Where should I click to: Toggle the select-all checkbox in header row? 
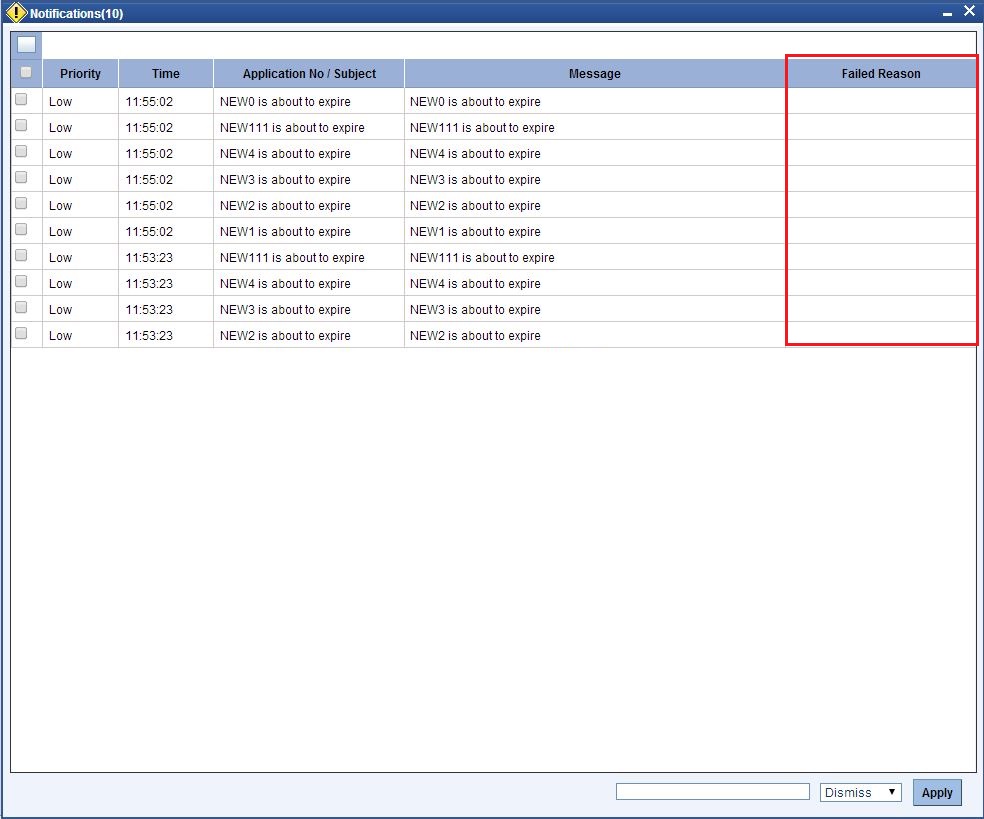coord(26,72)
